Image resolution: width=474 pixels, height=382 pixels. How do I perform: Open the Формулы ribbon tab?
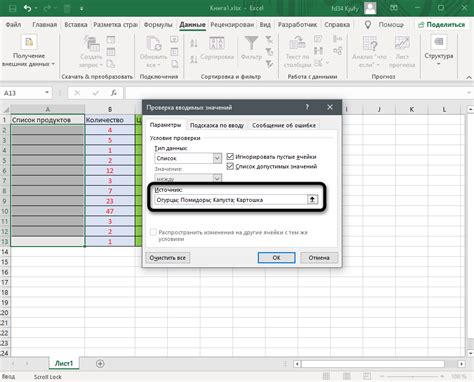click(158, 25)
